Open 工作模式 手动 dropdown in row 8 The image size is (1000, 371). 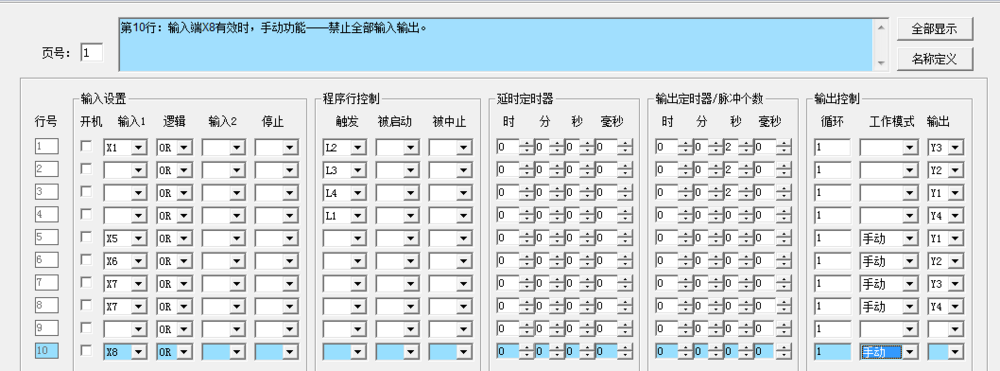coord(889,307)
